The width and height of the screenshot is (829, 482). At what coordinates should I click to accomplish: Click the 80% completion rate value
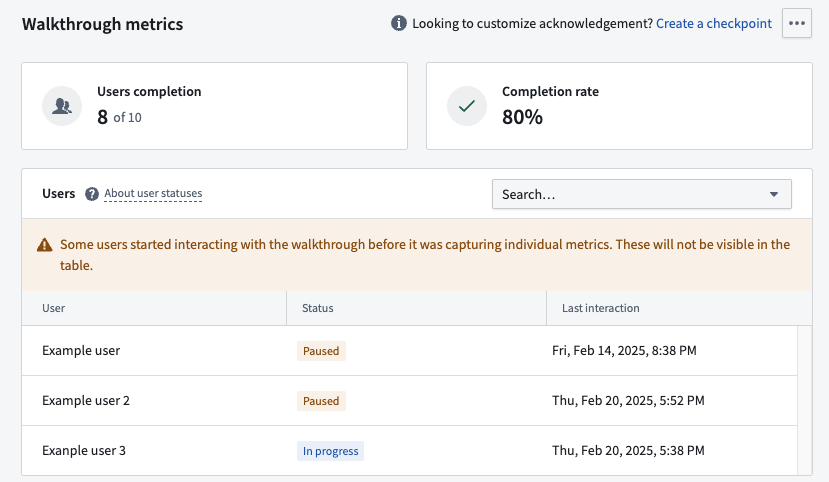[522, 117]
